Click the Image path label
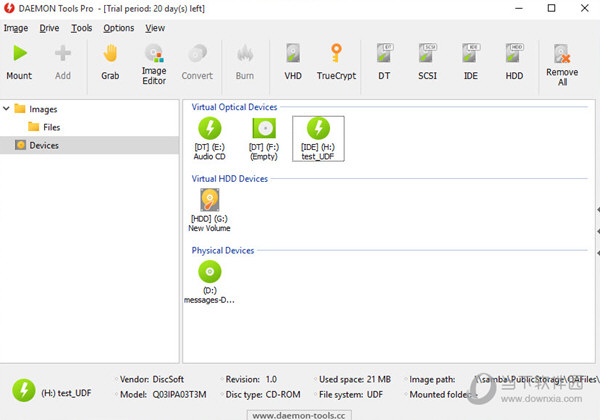The height and width of the screenshot is (420, 600). coord(432,379)
